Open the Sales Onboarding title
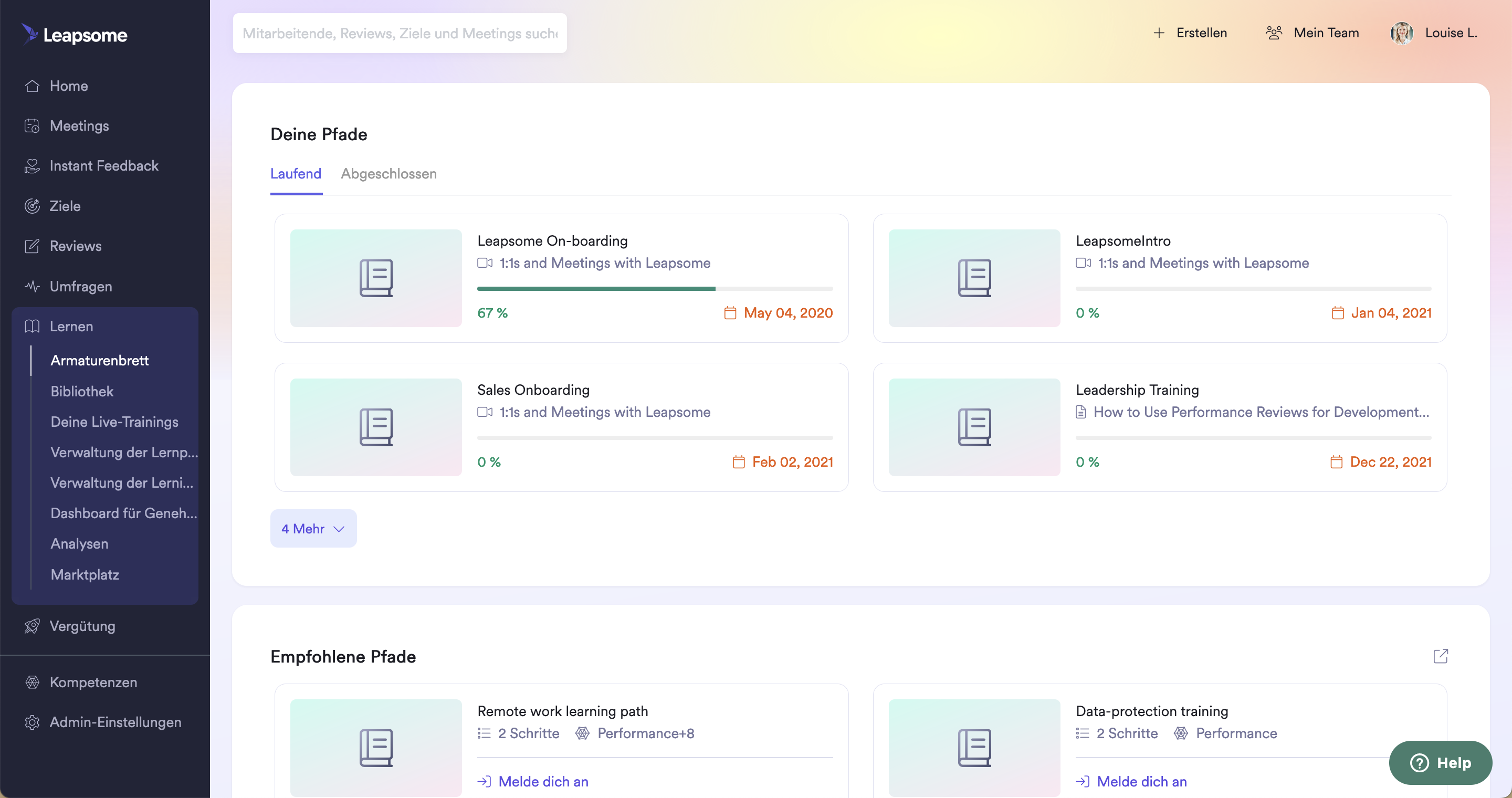This screenshot has width=1512, height=798. coord(533,390)
